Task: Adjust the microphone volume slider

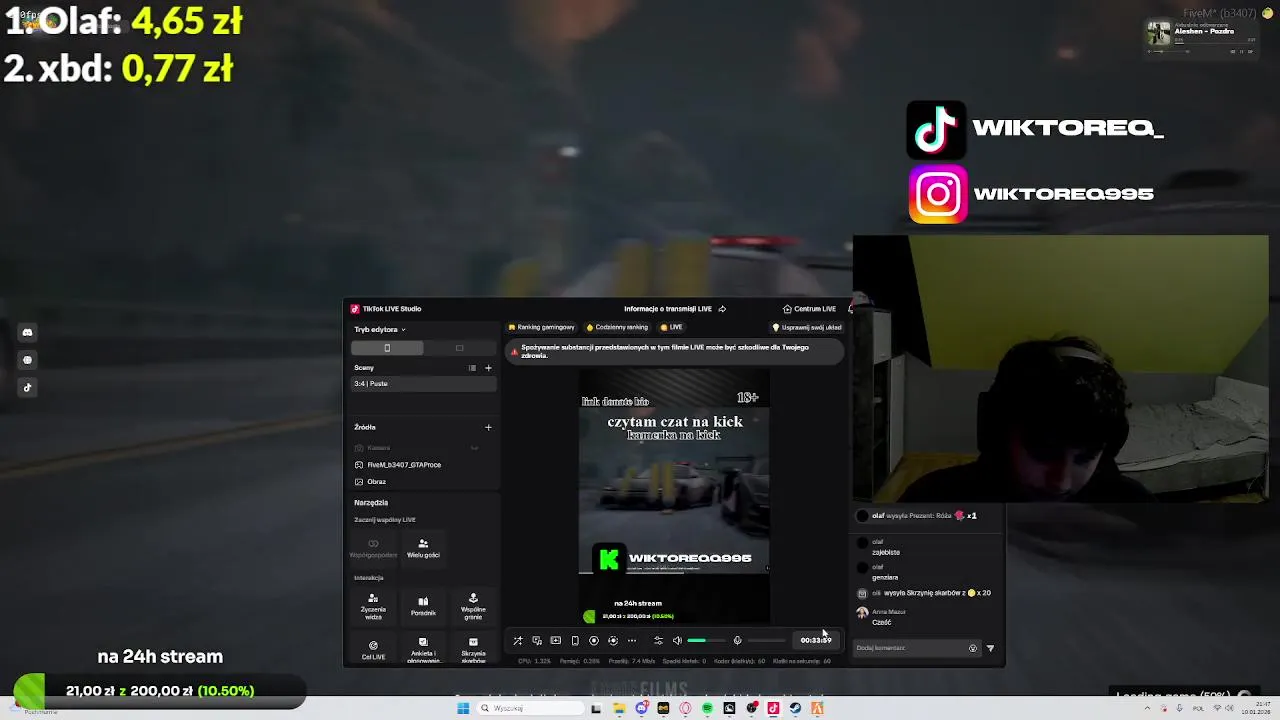Action: (766, 641)
